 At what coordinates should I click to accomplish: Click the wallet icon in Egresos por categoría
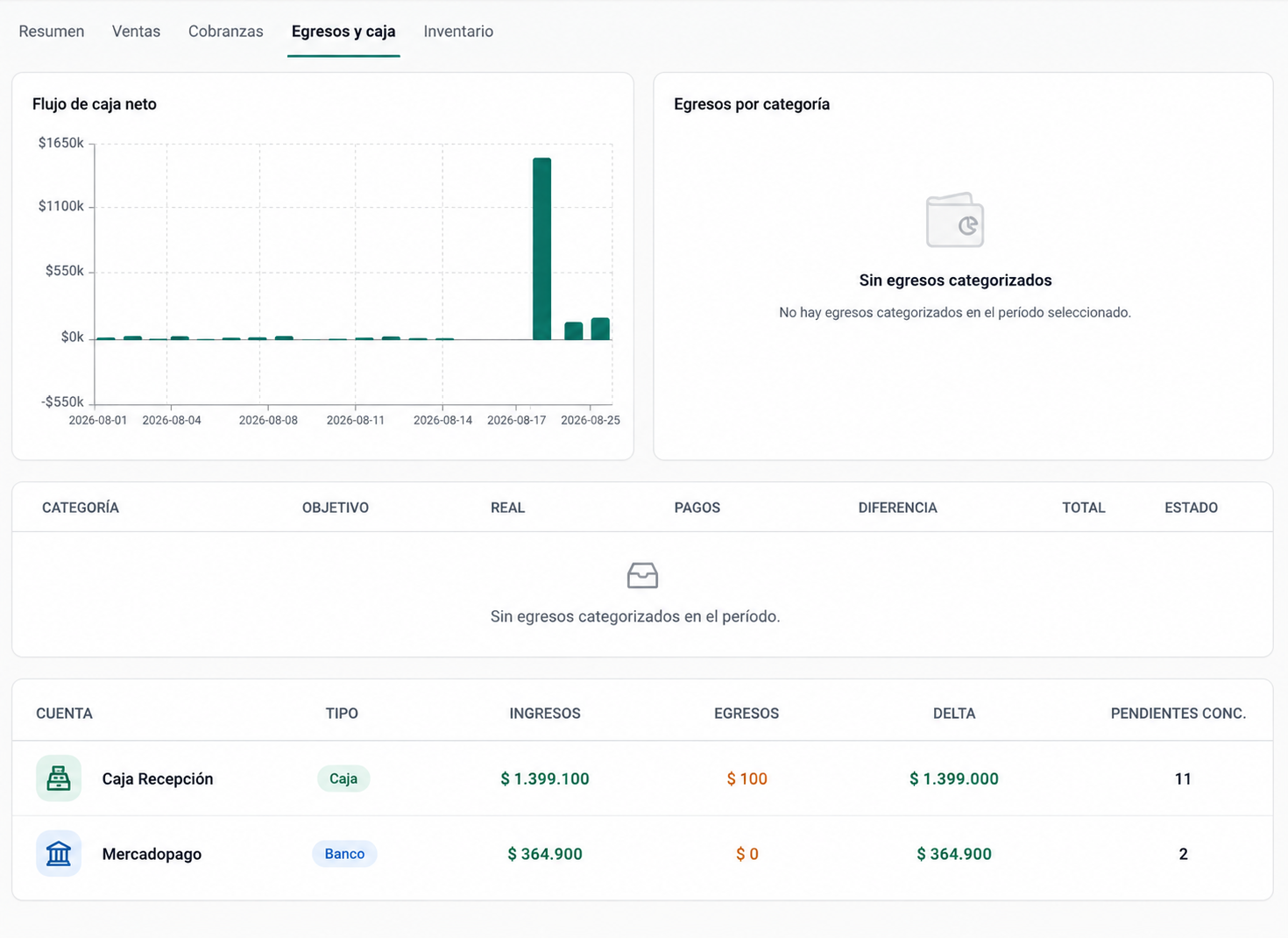955,220
